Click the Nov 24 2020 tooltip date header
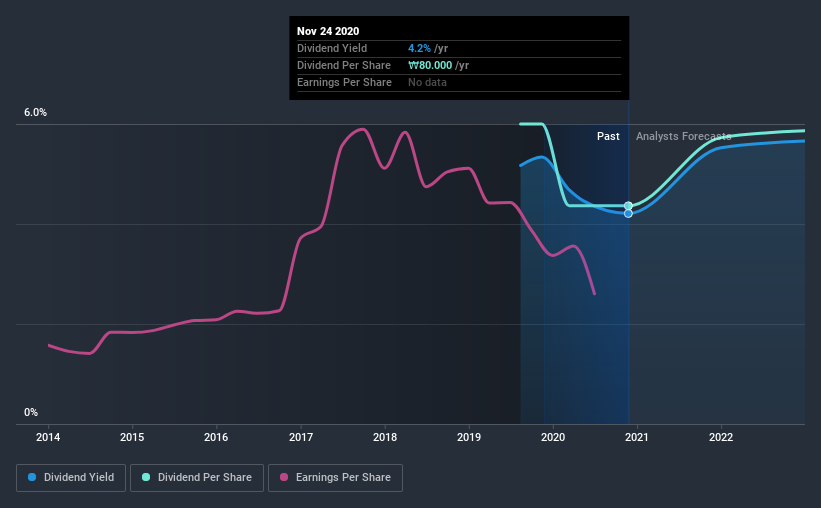 328,31
